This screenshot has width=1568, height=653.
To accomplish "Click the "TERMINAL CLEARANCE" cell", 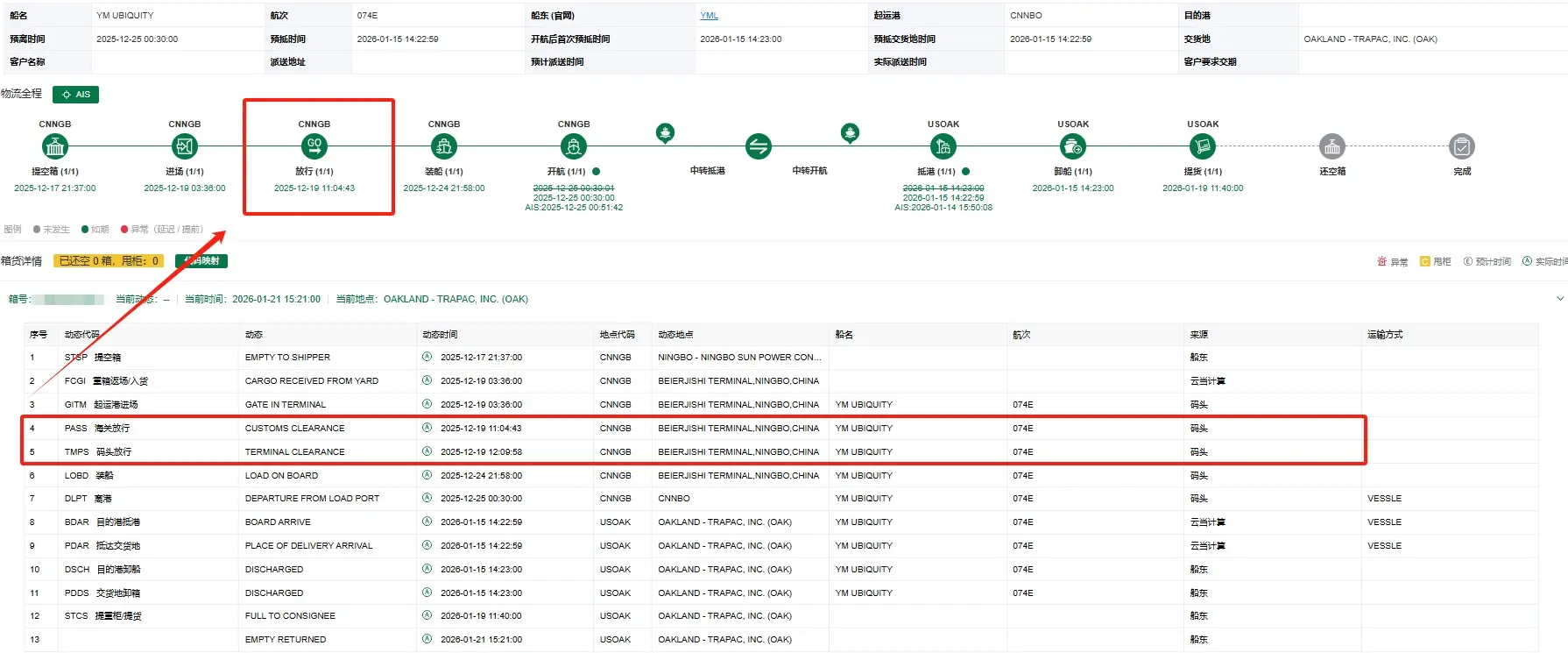I will [x=295, y=451].
